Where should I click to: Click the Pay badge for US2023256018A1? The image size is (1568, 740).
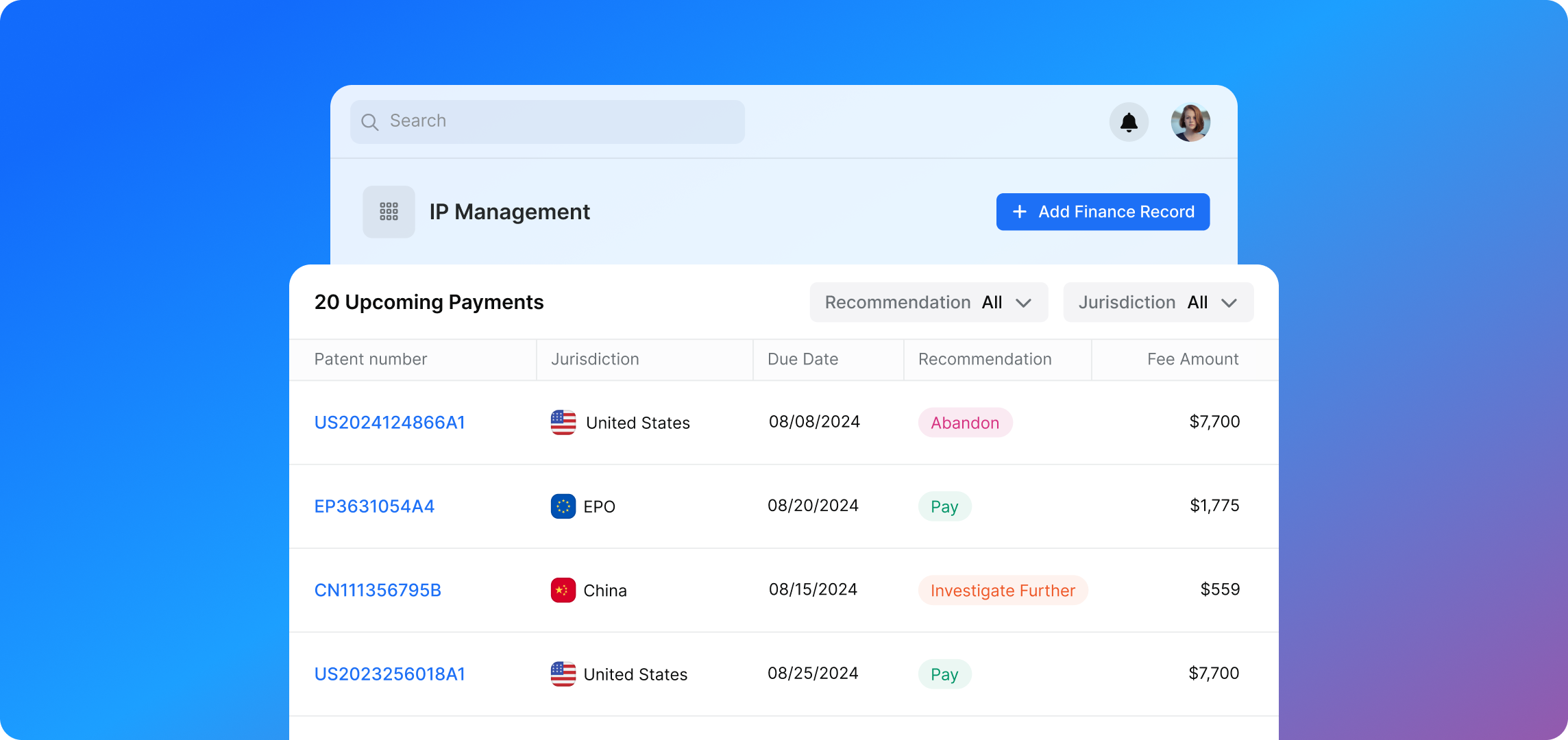point(944,674)
